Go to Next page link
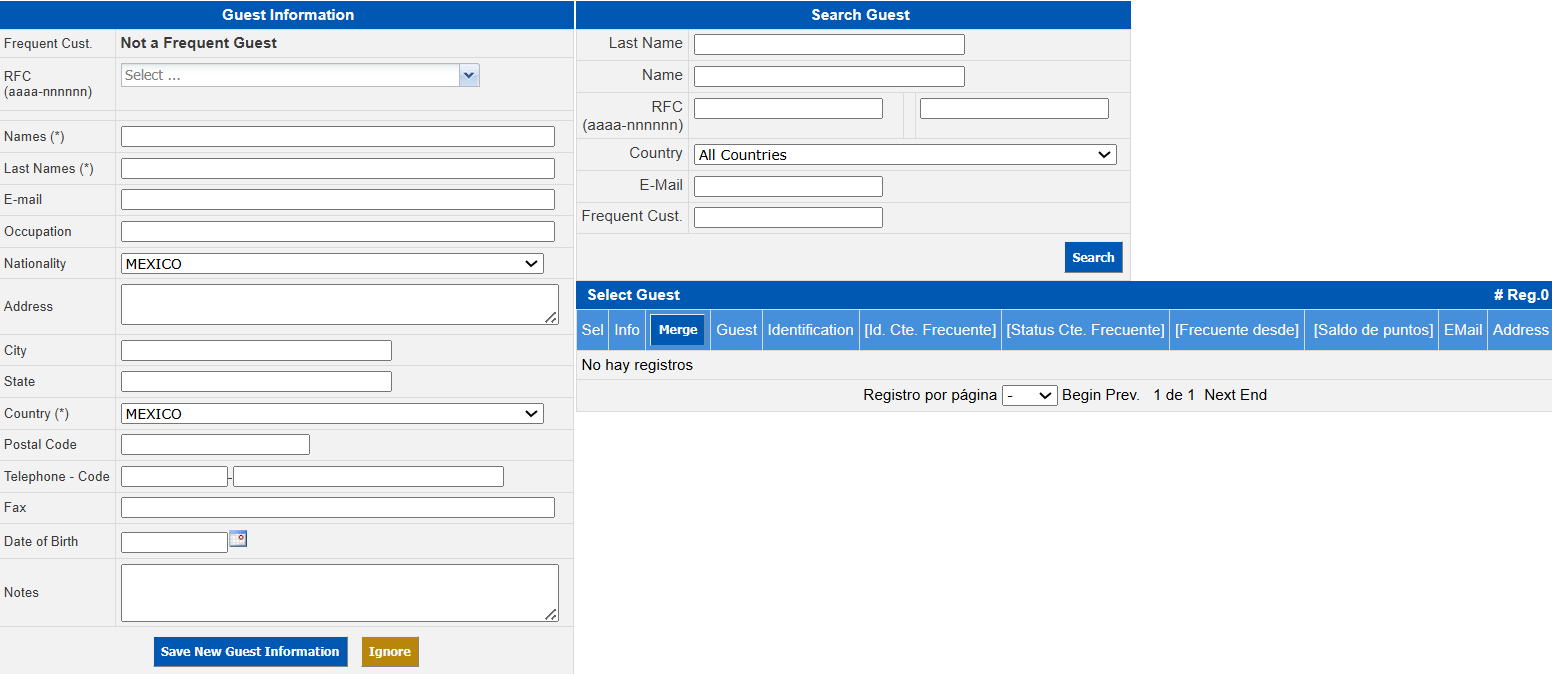The image size is (1552, 674). [x=1220, y=395]
